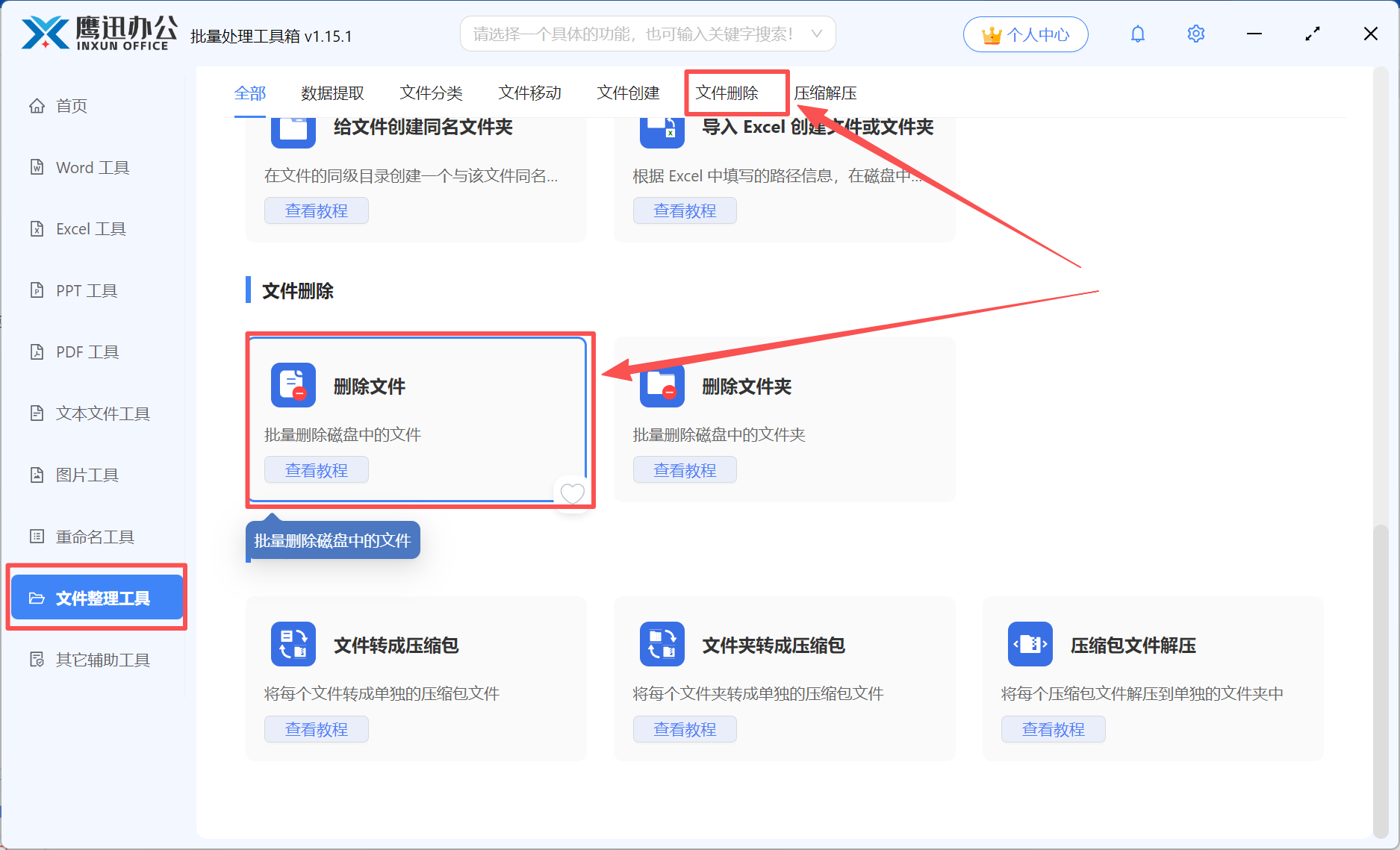View tutorial for 删除文件
Viewport: 1400px width, 850px height.
pos(317,470)
